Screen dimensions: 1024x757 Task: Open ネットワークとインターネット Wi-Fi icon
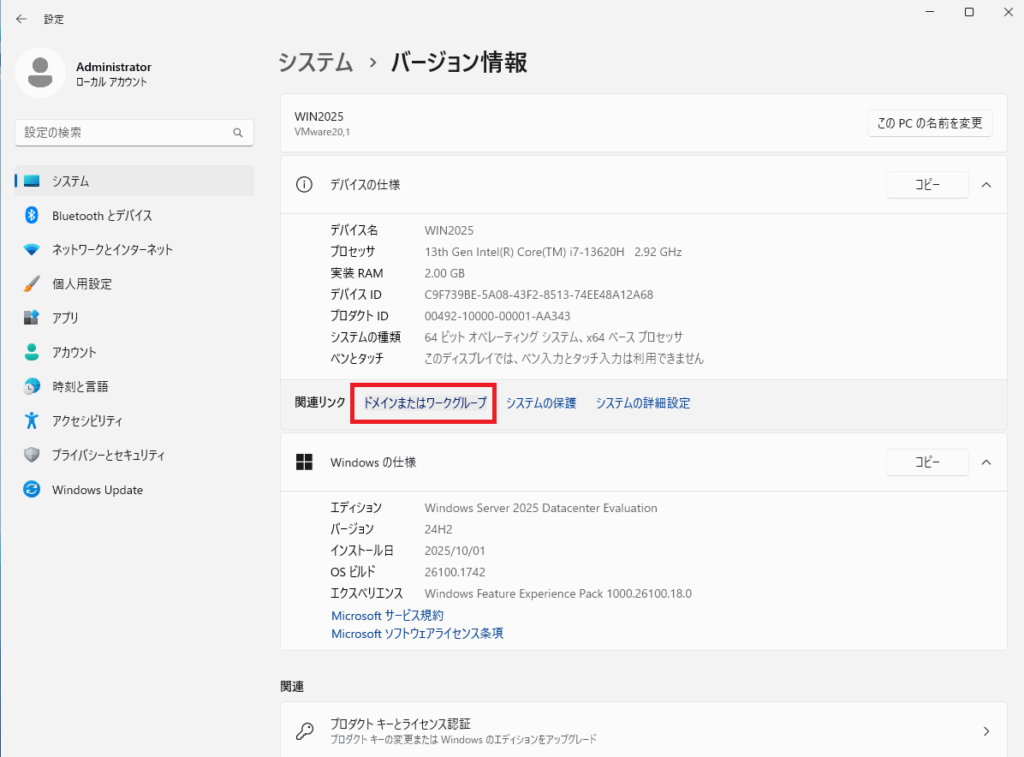click(31, 250)
